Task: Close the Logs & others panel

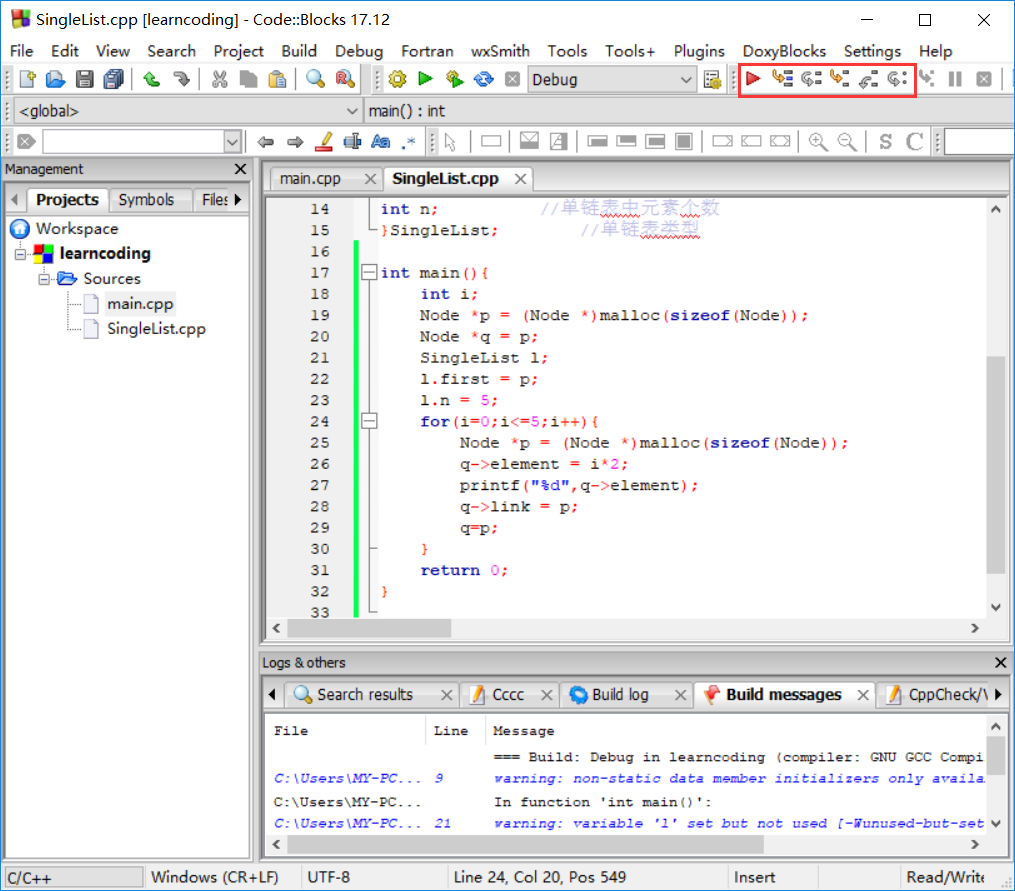Action: tap(1000, 662)
